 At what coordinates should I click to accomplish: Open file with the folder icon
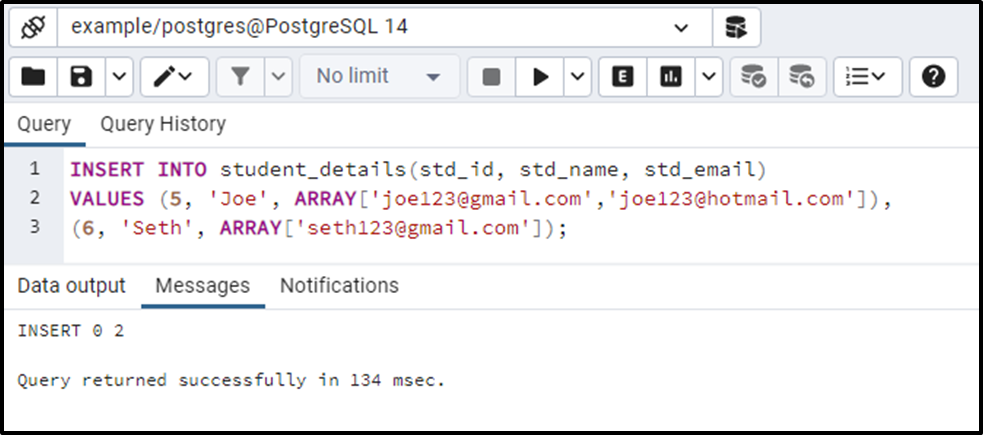click(33, 77)
